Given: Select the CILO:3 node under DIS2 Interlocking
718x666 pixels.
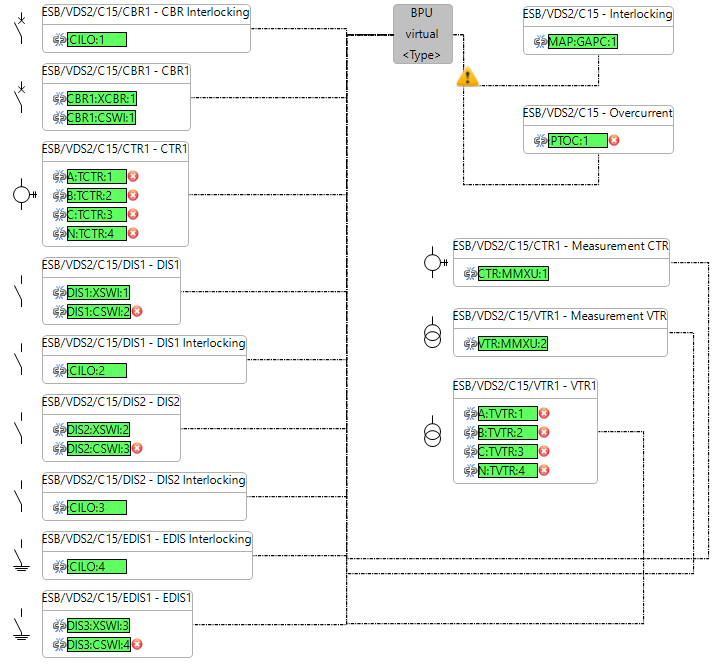Looking at the screenshot, I should tap(97, 507).
